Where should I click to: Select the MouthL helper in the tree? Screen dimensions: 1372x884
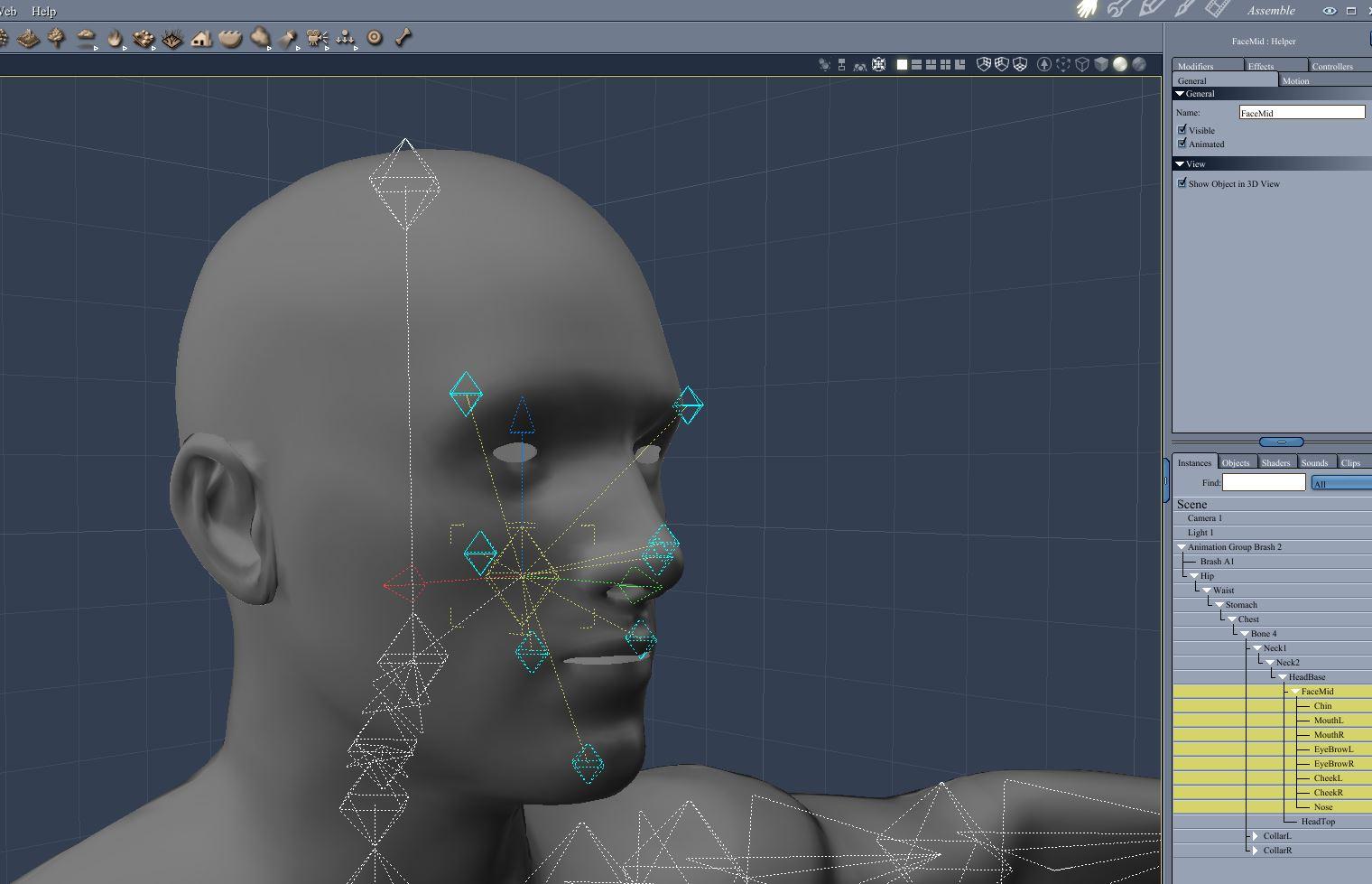tap(1328, 721)
